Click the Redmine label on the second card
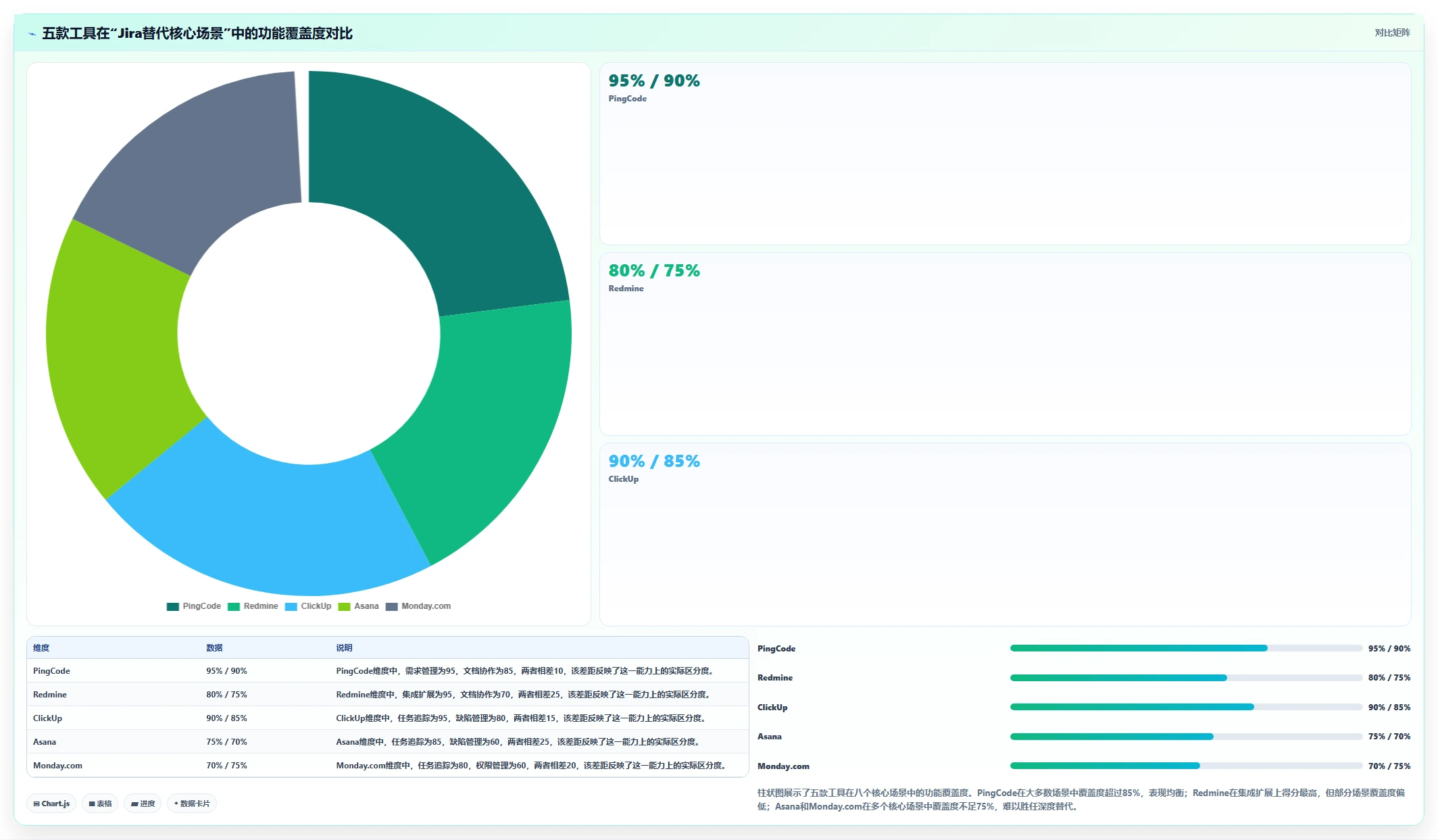The height and width of the screenshot is (840, 1438). 626,289
